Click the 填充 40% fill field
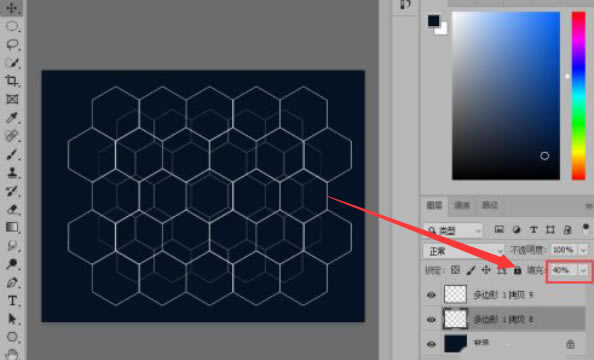Screen dimensions: 594x360 click(x=563, y=271)
